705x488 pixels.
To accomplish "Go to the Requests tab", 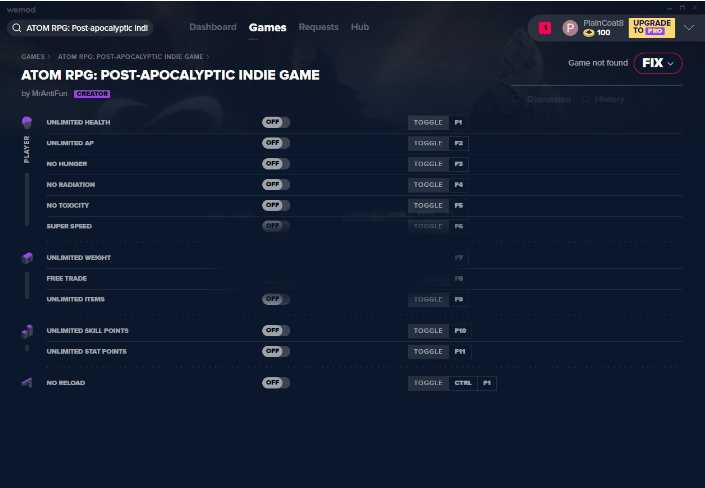I will pos(318,27).
